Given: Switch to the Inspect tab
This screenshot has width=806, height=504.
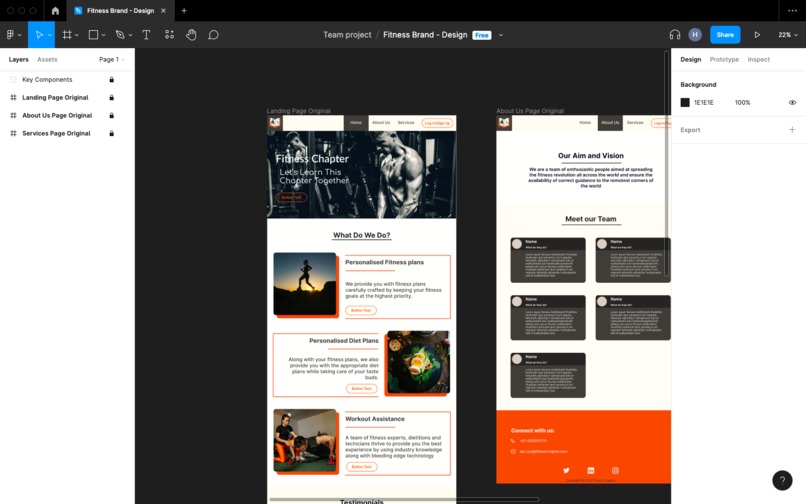Looking at the screenshot, I should 758,60.
